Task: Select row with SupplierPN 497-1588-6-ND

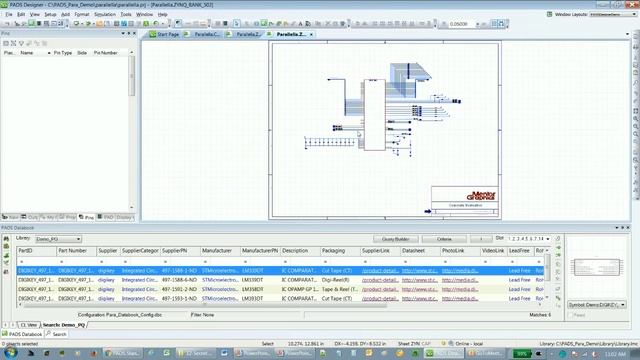Action: (281, 280)
